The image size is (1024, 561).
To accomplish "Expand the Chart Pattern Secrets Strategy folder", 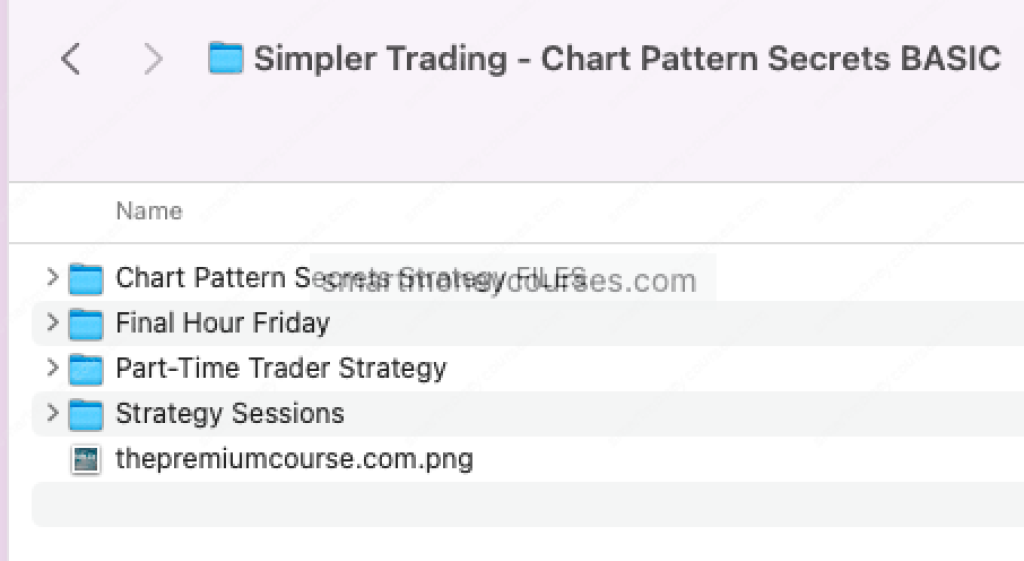I will point(53,277).
